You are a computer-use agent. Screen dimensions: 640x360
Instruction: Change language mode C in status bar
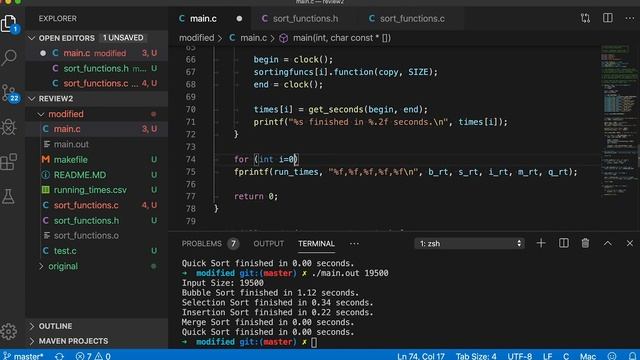click(x=566, y=356)
